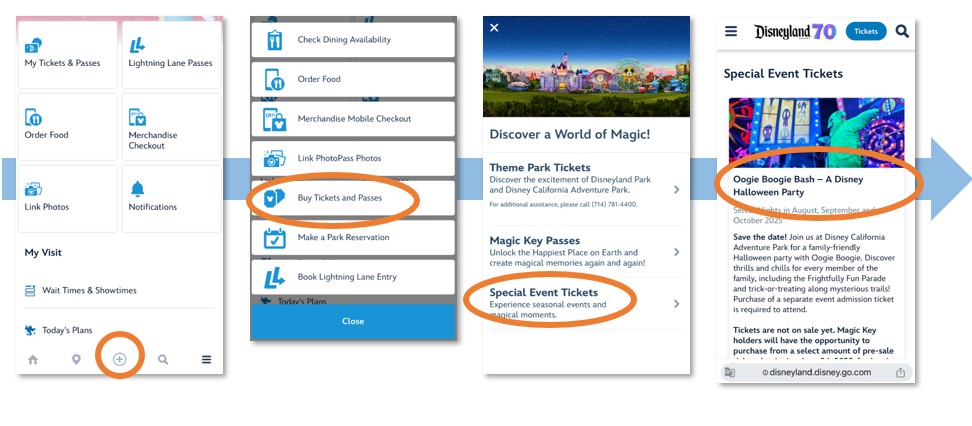Click the blue Tickets button
972x426 pixels.
click(x=866, y=31)
